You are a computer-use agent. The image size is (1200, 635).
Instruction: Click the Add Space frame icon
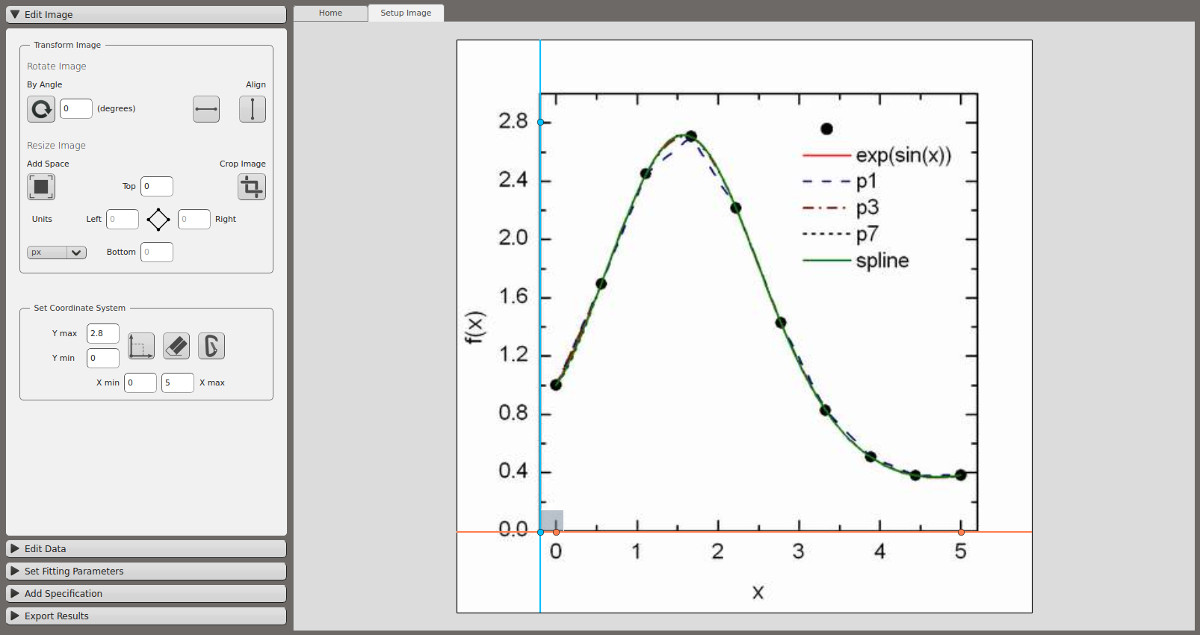point(41,186)
